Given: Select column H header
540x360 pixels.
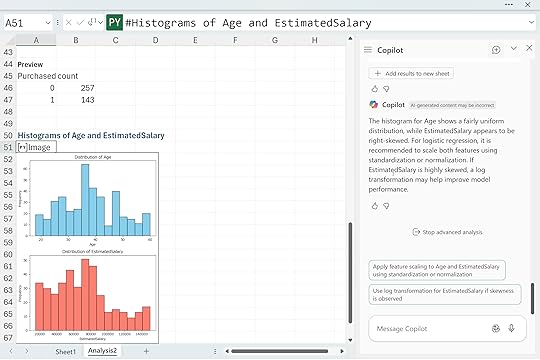Looking at the screenshot, I should pos(314,40).
